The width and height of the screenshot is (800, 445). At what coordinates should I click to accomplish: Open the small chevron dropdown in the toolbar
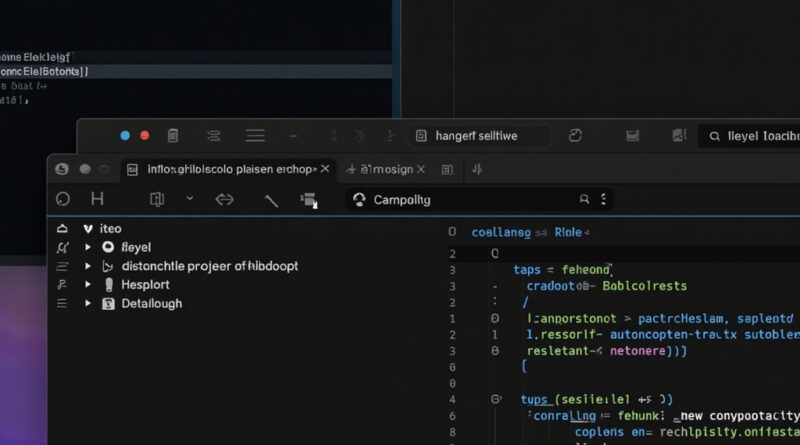tap(190, 198)
